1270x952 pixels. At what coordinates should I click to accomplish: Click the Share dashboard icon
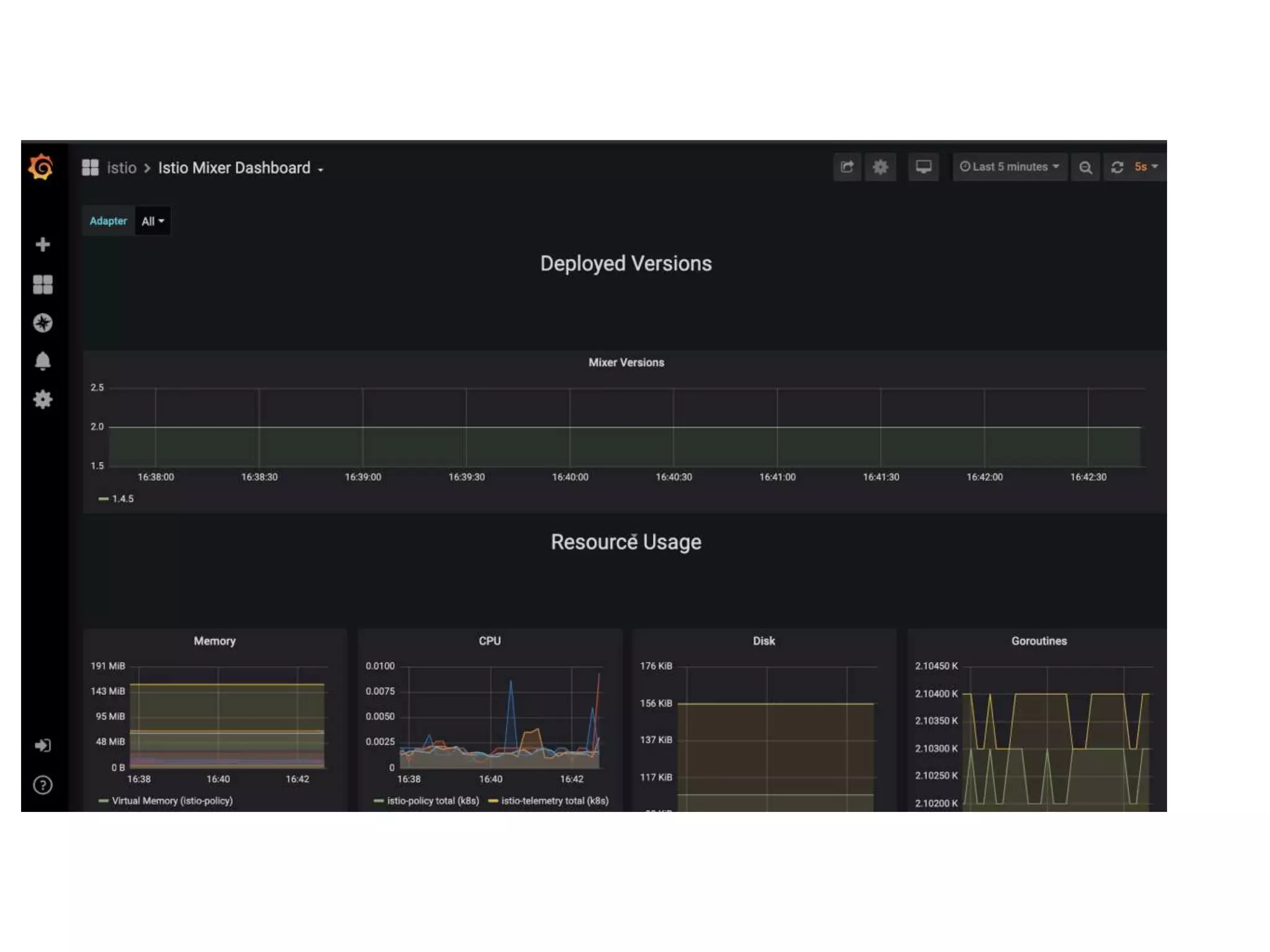847,167
